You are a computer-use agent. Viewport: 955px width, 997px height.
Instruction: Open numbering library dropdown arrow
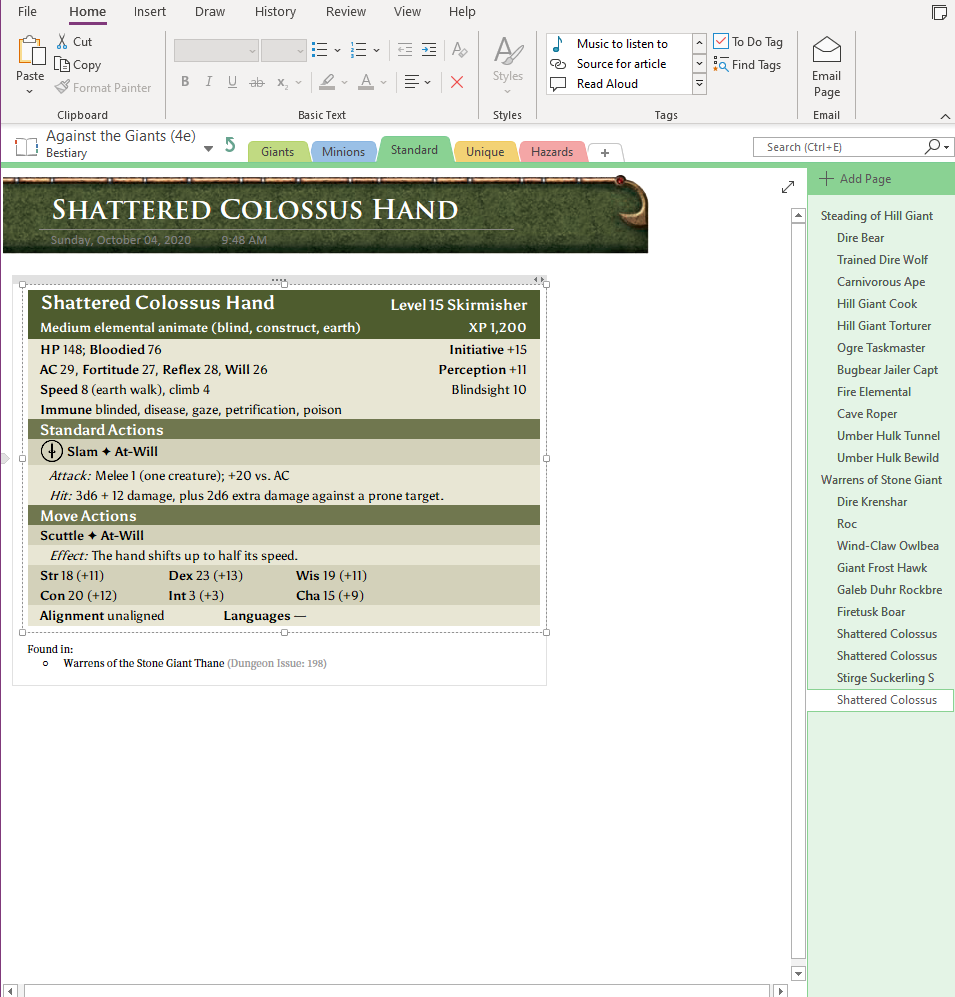[376, 50]
